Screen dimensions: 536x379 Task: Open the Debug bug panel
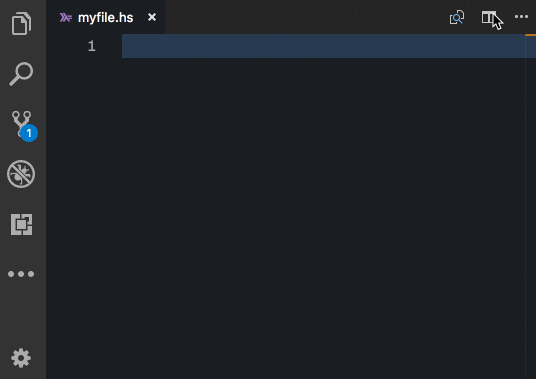click(x=21, y=174)
